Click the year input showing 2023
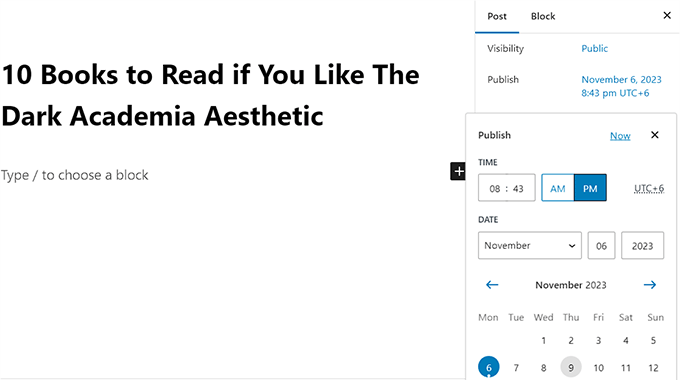The width and height of the screenshot is (680, 380). point(642,246)
